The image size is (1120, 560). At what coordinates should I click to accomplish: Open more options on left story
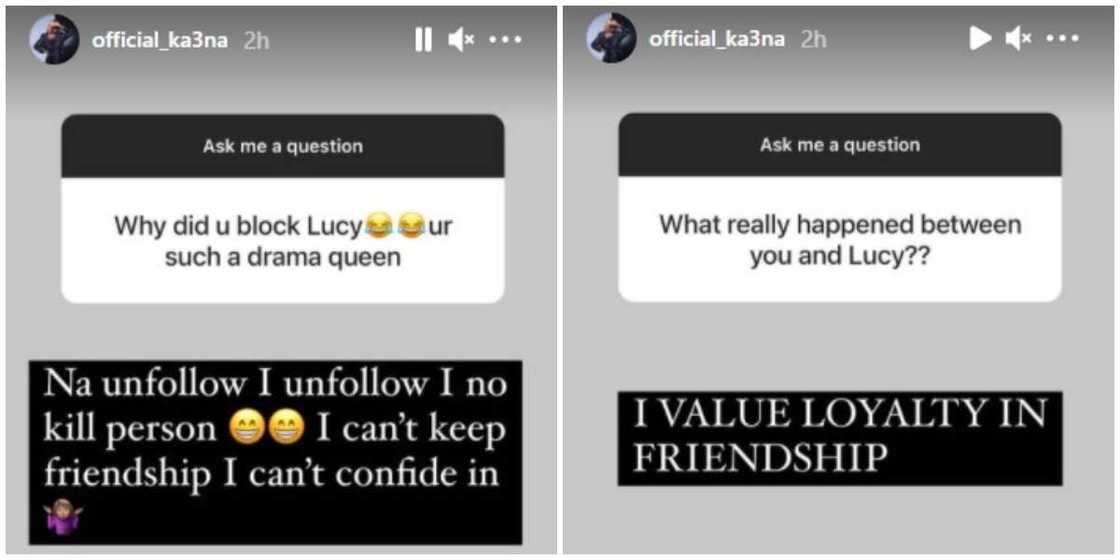coord(506,40)
